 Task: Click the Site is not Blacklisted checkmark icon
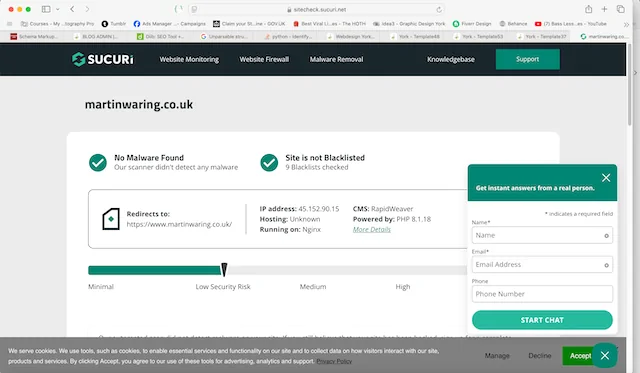click(x=269, y=162)
